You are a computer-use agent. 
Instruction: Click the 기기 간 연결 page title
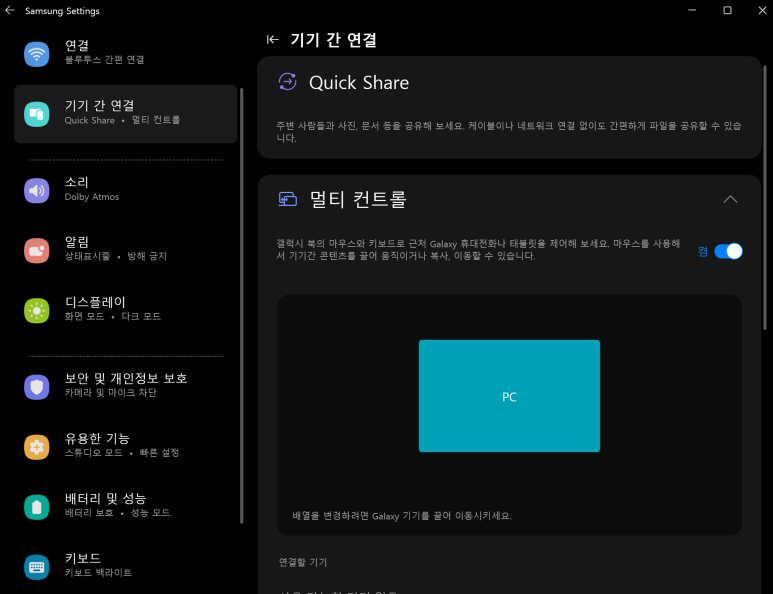point(333,40)
